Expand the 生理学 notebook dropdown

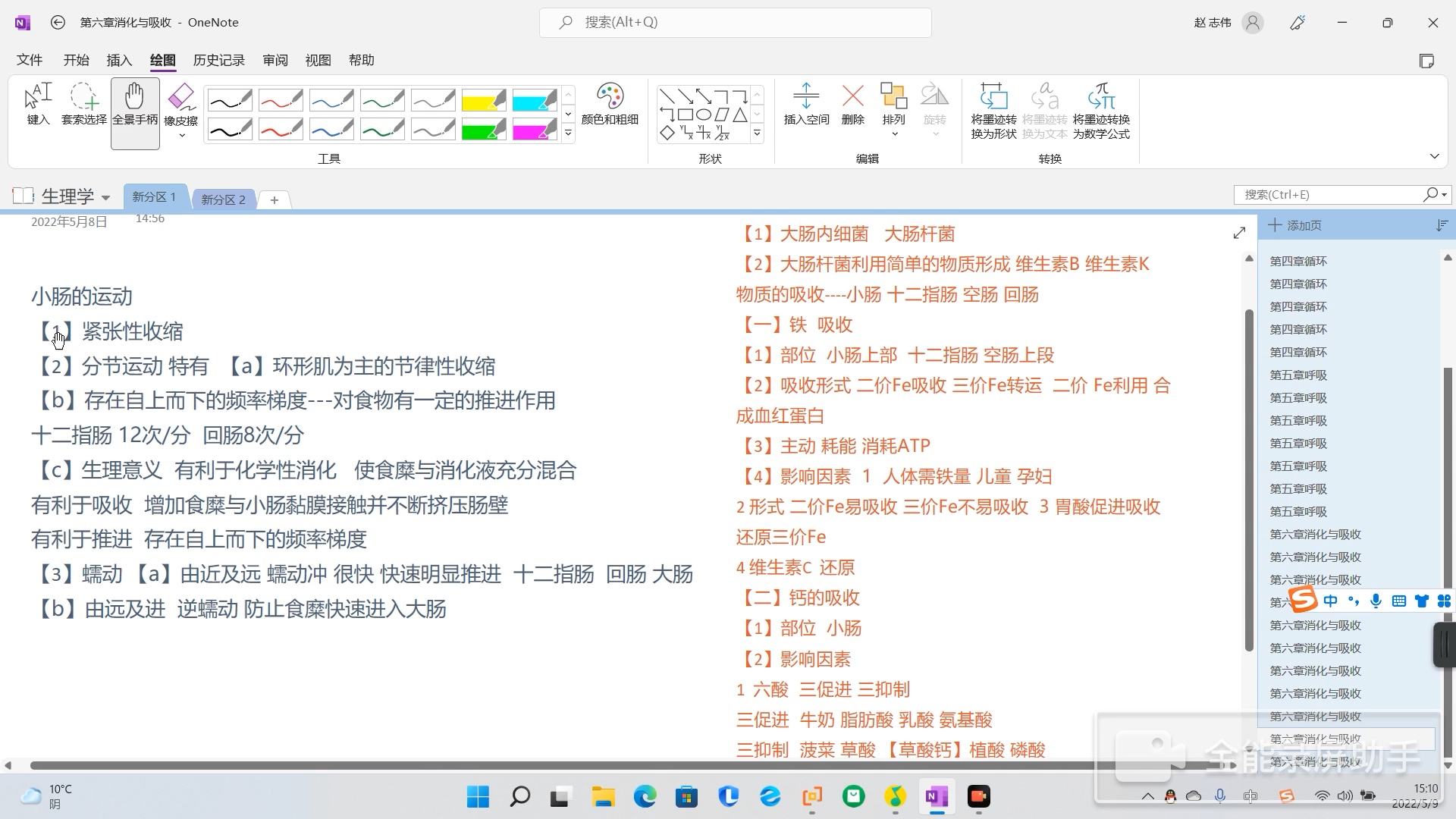point(105,197)
